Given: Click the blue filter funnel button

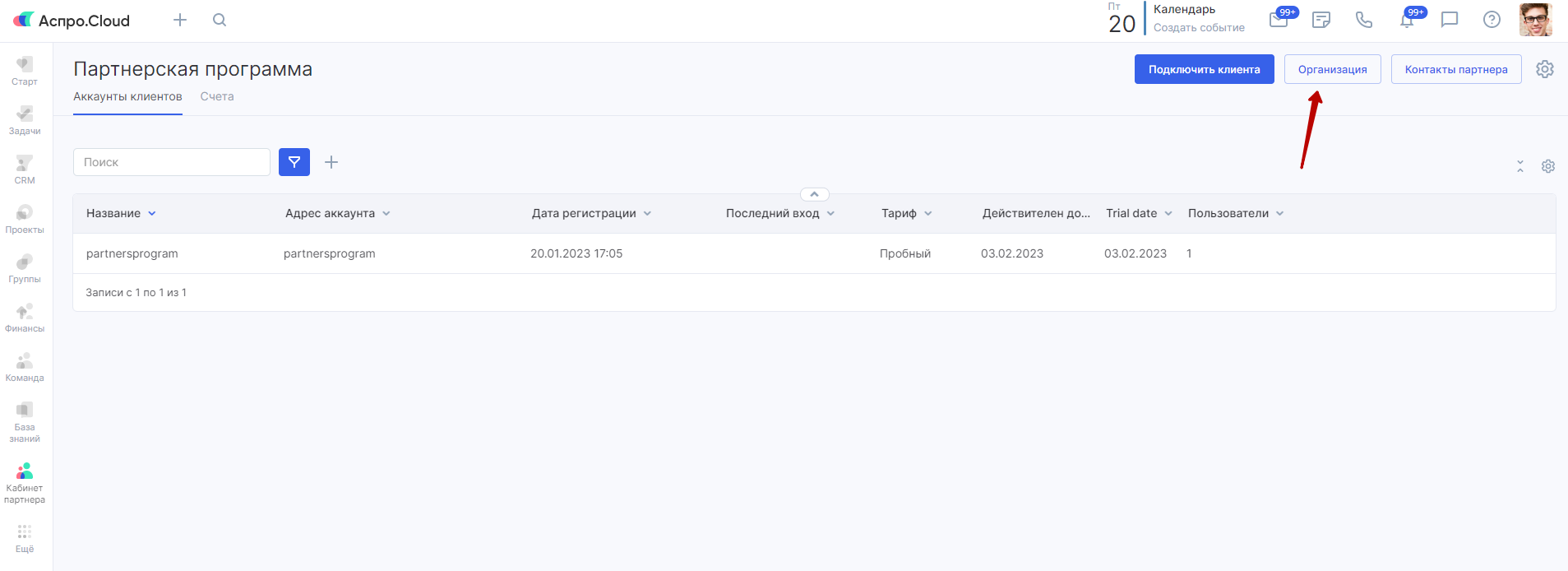Looking at the screenshot, I should point(294,162).
